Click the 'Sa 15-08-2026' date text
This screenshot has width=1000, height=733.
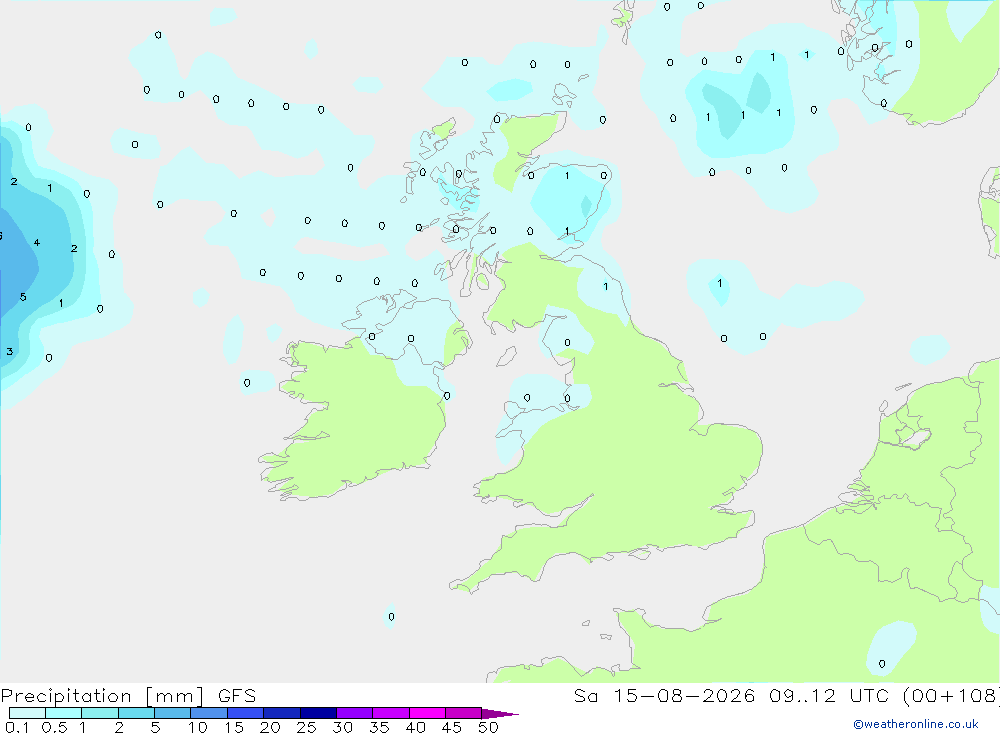[x=664, y=695]
